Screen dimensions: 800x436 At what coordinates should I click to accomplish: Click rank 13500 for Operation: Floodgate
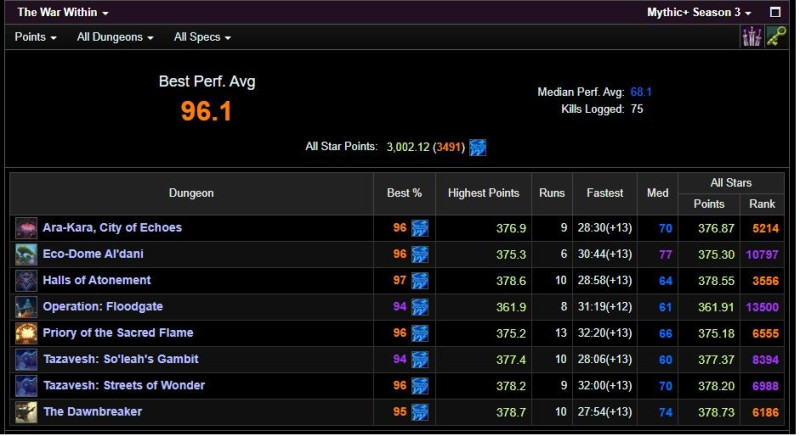[x=762, y=307]
